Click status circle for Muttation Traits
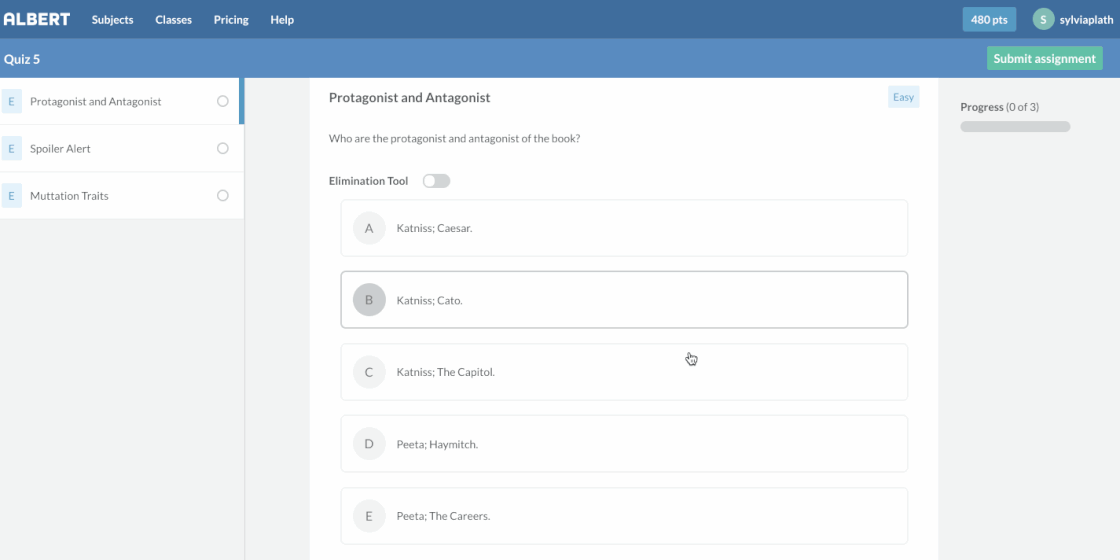Image resolution: width=1120 pixels, height=560 pixels. point(222,196)
